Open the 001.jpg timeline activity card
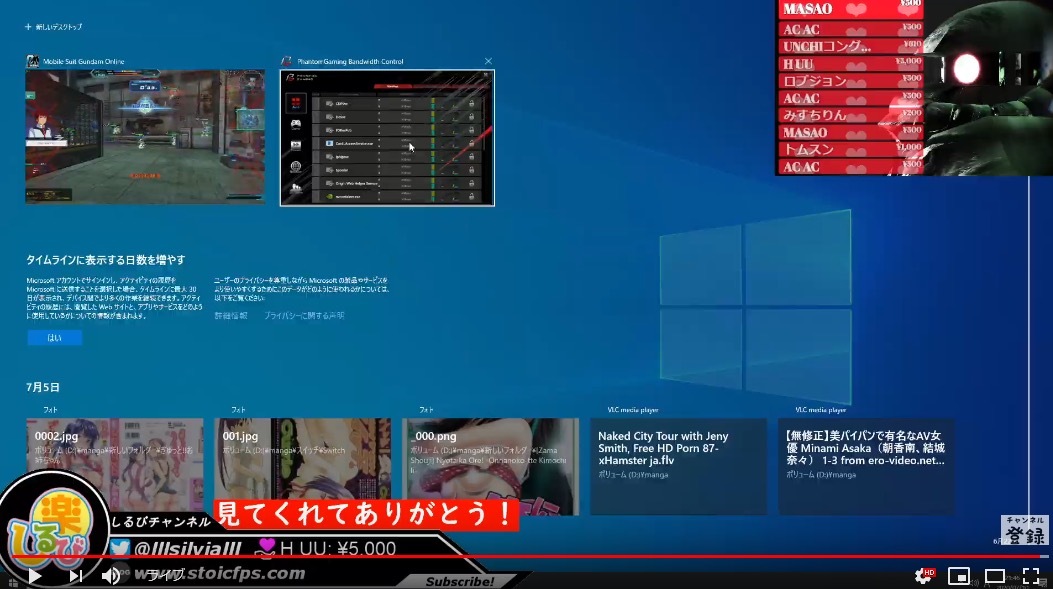The image size is (1053, 589). 302,466
